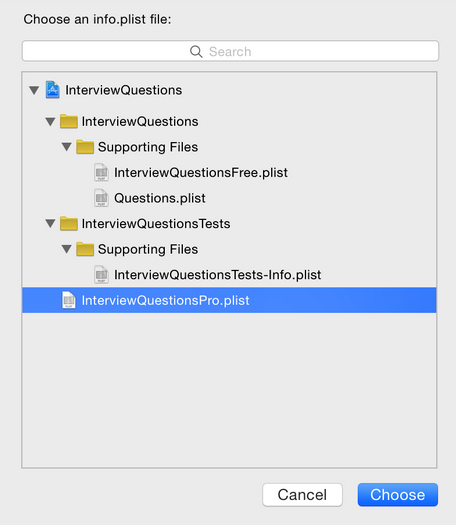
Task: Collapse Supporting Files under InterviewQuestionsTests
Action: click(x=67, y=249)
